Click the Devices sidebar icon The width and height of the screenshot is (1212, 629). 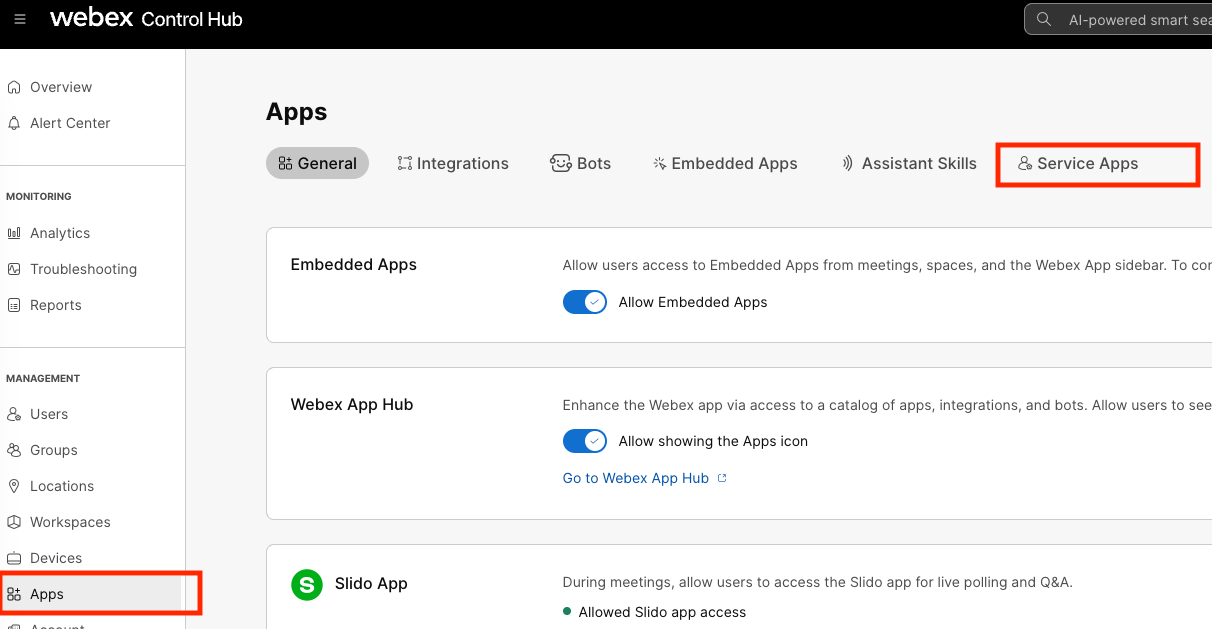pyautogui.click(x=14, y=558)
